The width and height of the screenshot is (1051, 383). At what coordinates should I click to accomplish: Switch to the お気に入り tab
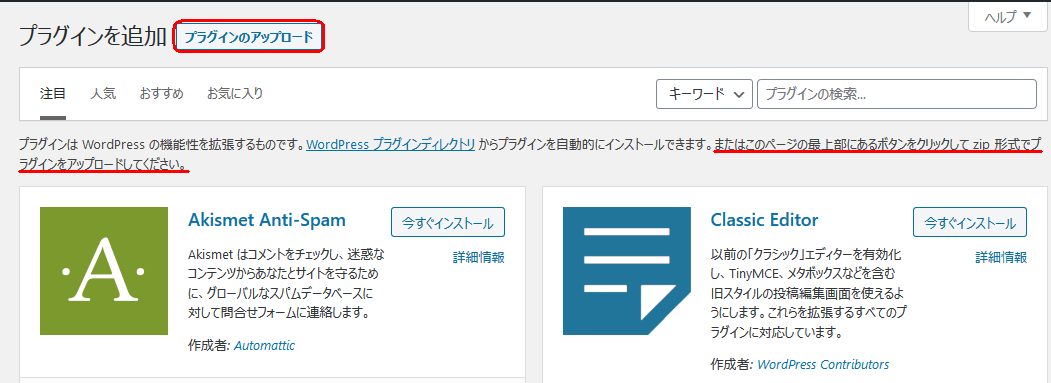(x=235, y=94)
